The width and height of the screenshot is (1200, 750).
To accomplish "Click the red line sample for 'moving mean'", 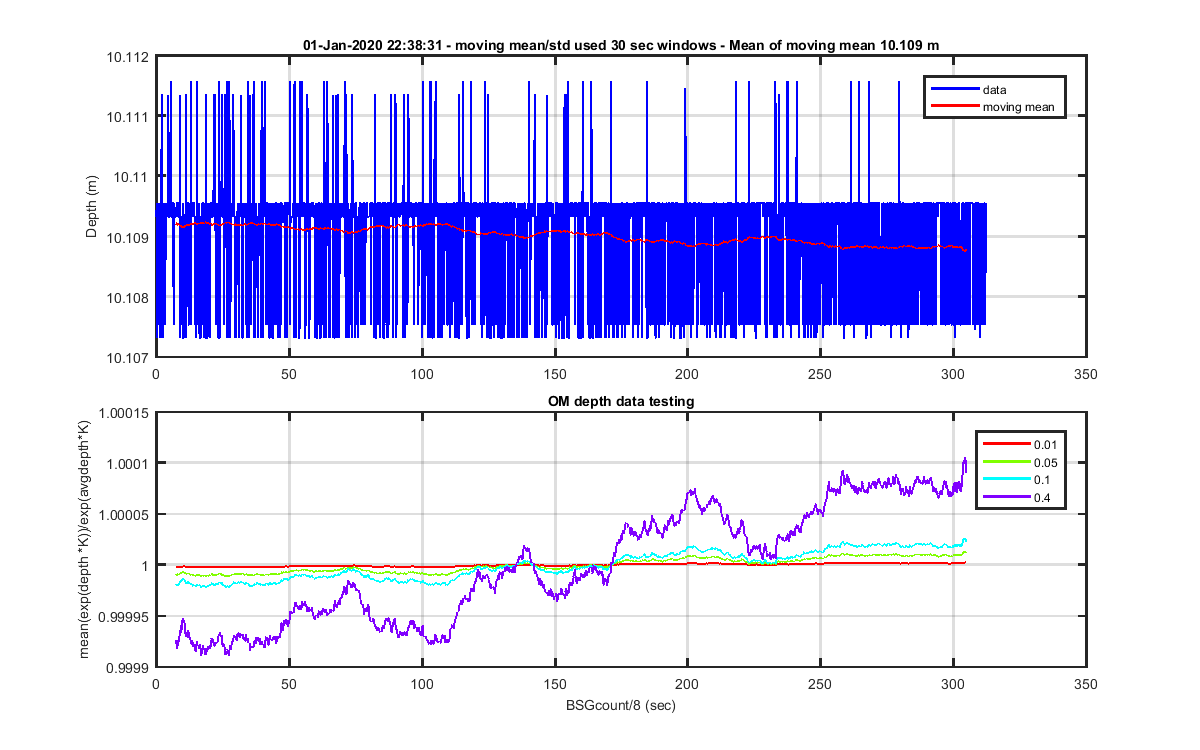I will [953, 107].
